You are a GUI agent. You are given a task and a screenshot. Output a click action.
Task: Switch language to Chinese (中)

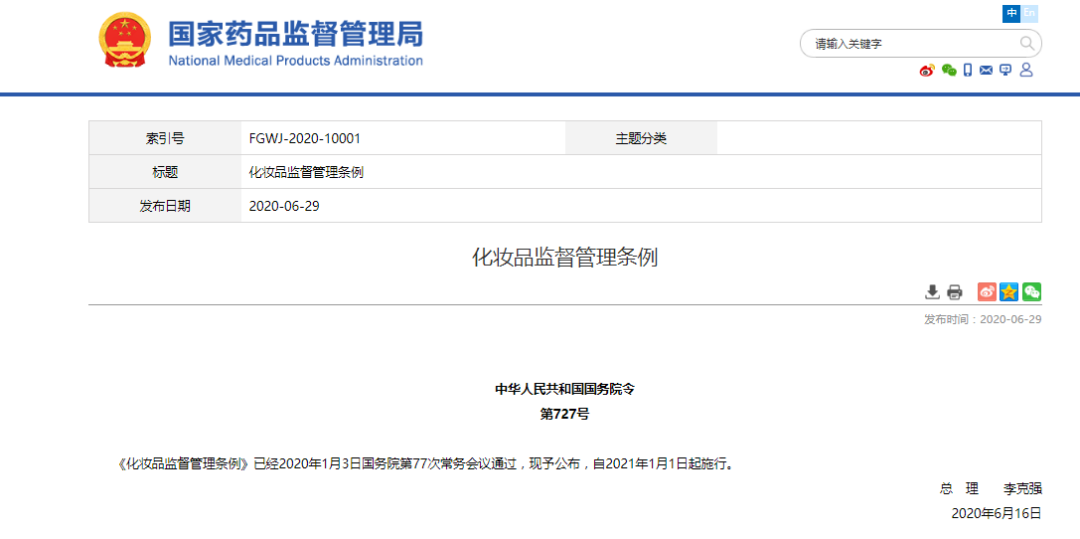tap(1011, 14)
